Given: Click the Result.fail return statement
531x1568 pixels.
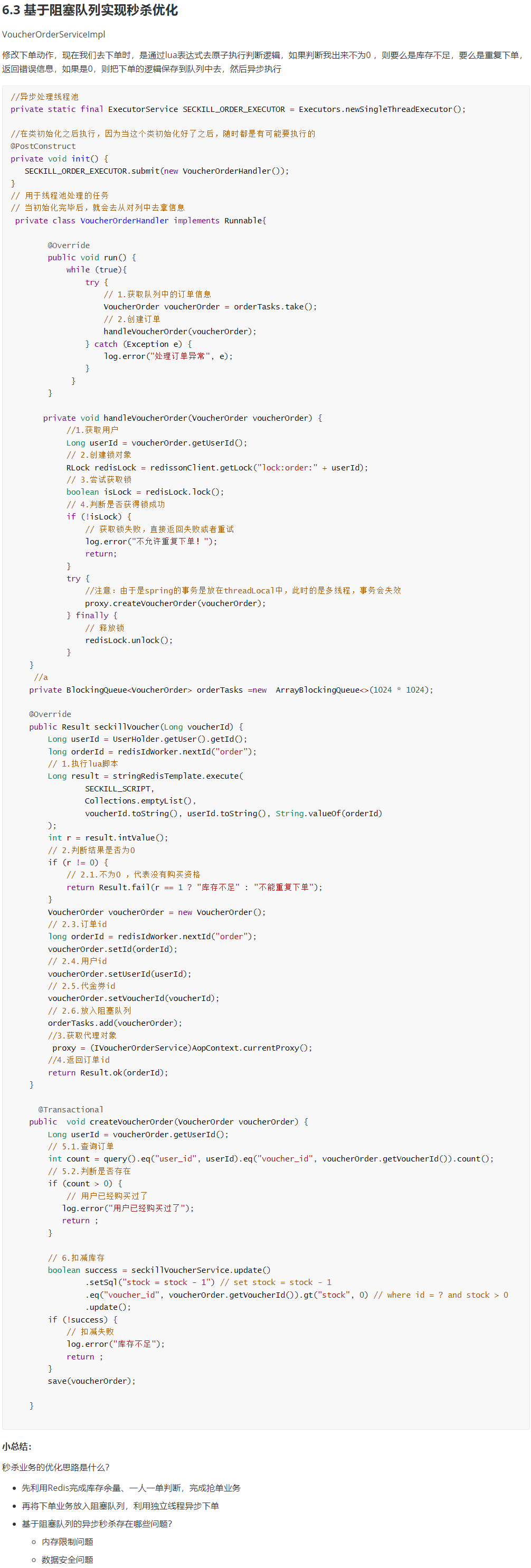Looking at the screenshot, I should pos(194,887).
